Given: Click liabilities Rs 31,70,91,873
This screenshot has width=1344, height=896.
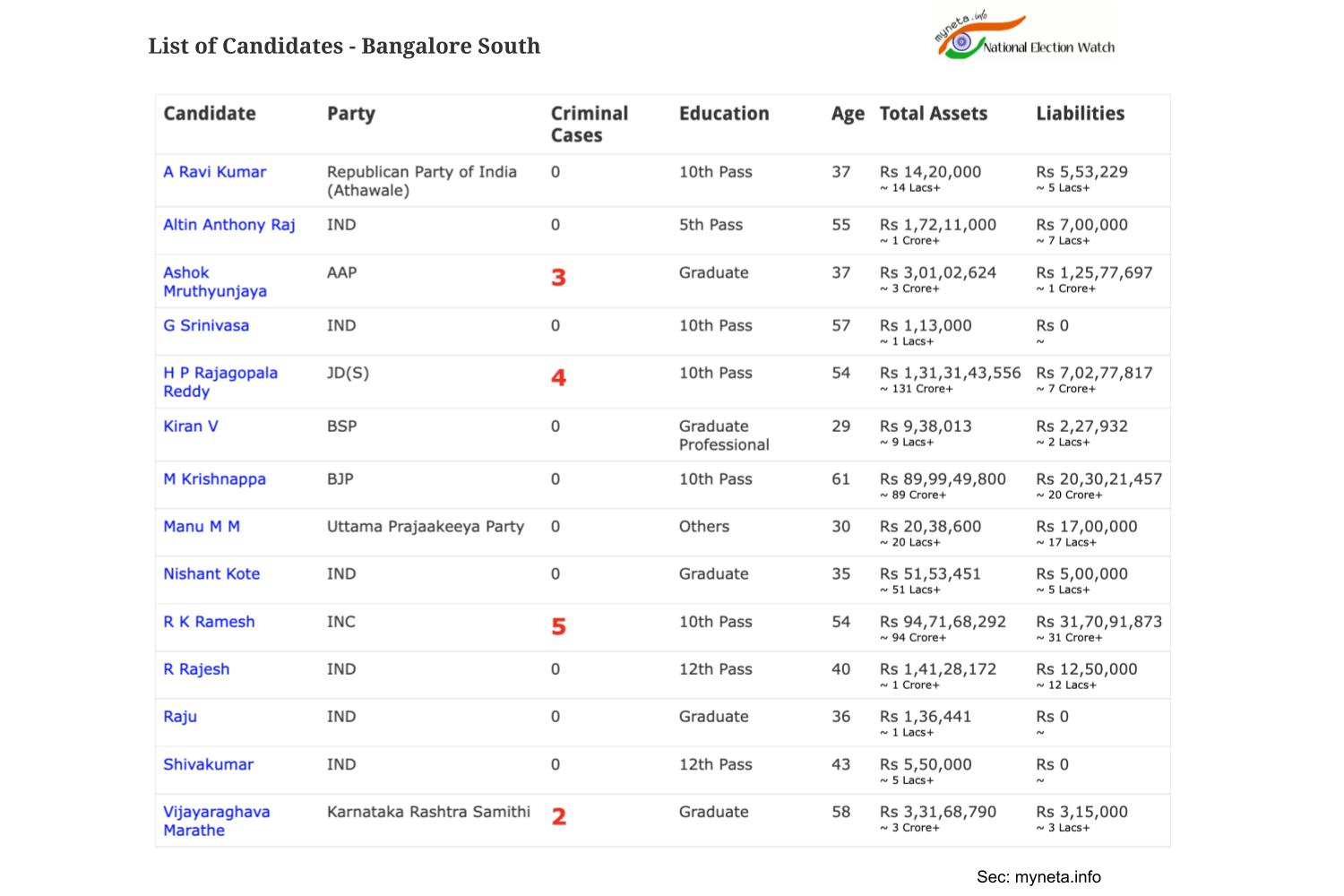Looking at the screenshot, I should [x=1099, y=622].
